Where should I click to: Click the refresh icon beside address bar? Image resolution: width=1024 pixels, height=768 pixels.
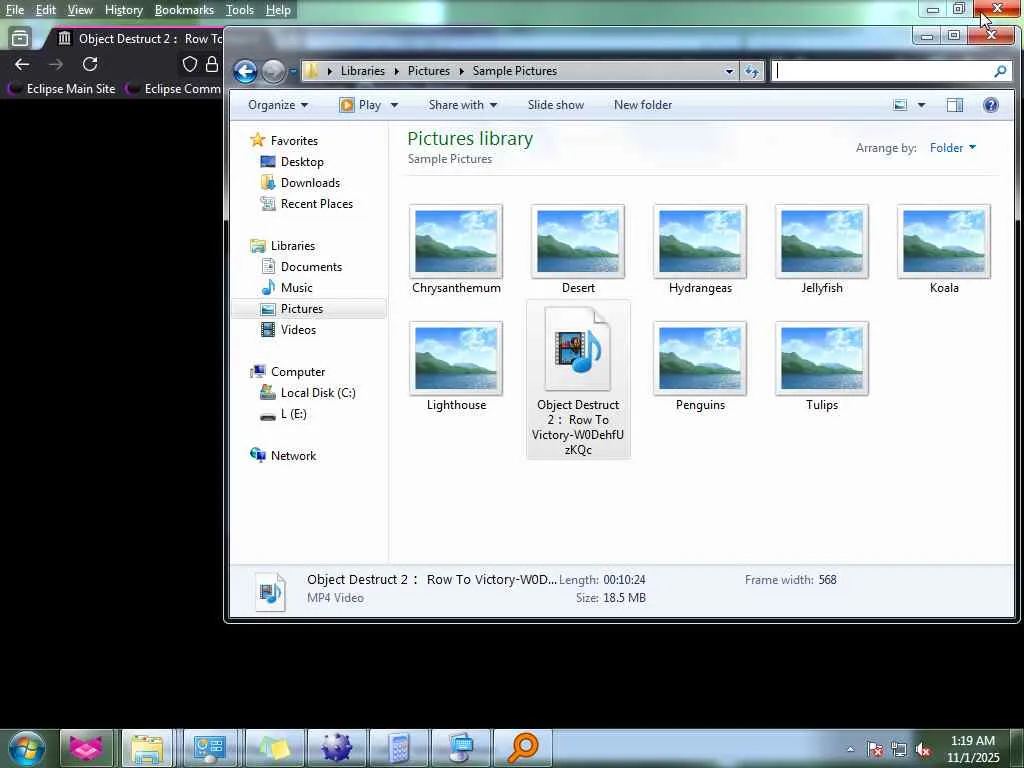pos(752,71)
